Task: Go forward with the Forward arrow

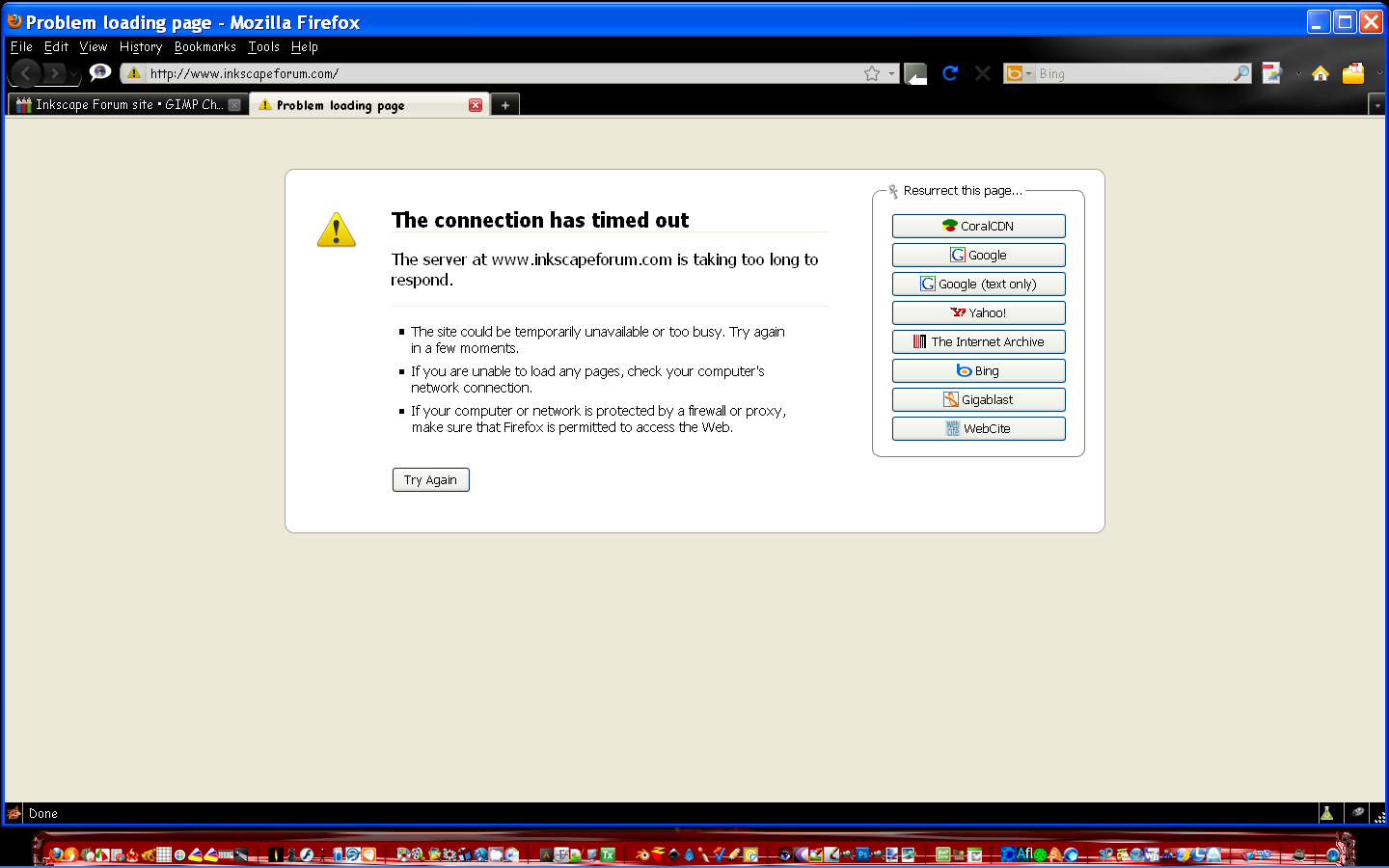Action: pyautogui.click(x=54, y=73)
